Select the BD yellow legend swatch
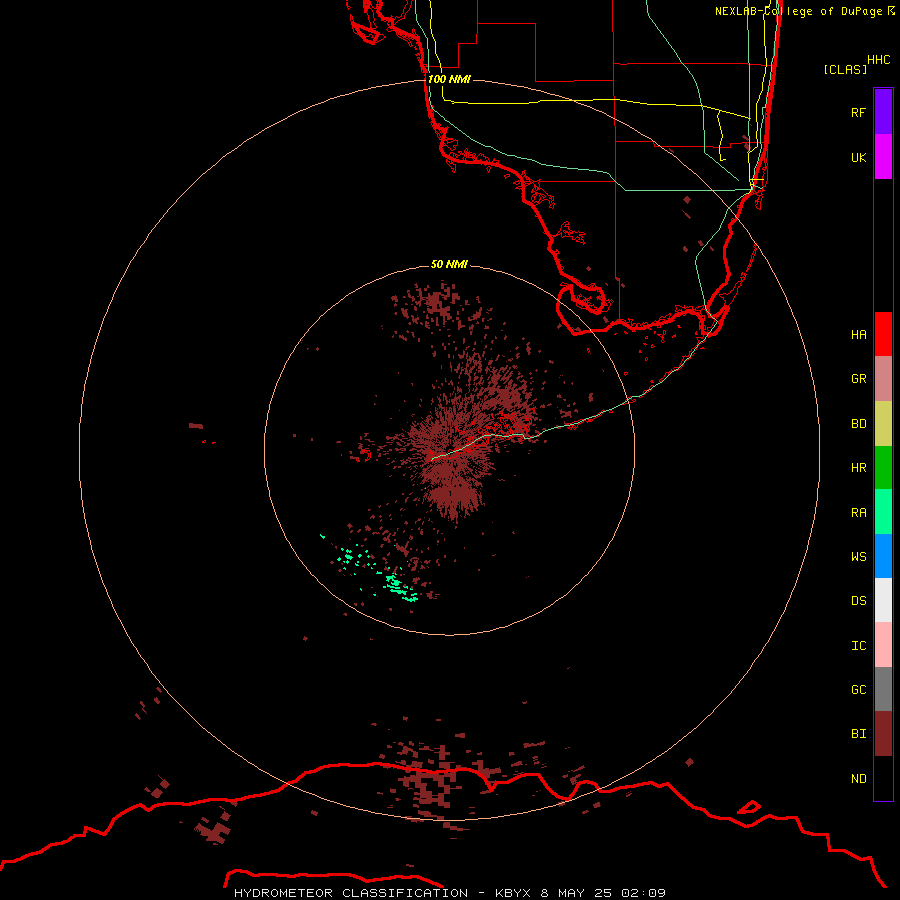The width and height of the screenshot is (900, 900). click(883, 424)
